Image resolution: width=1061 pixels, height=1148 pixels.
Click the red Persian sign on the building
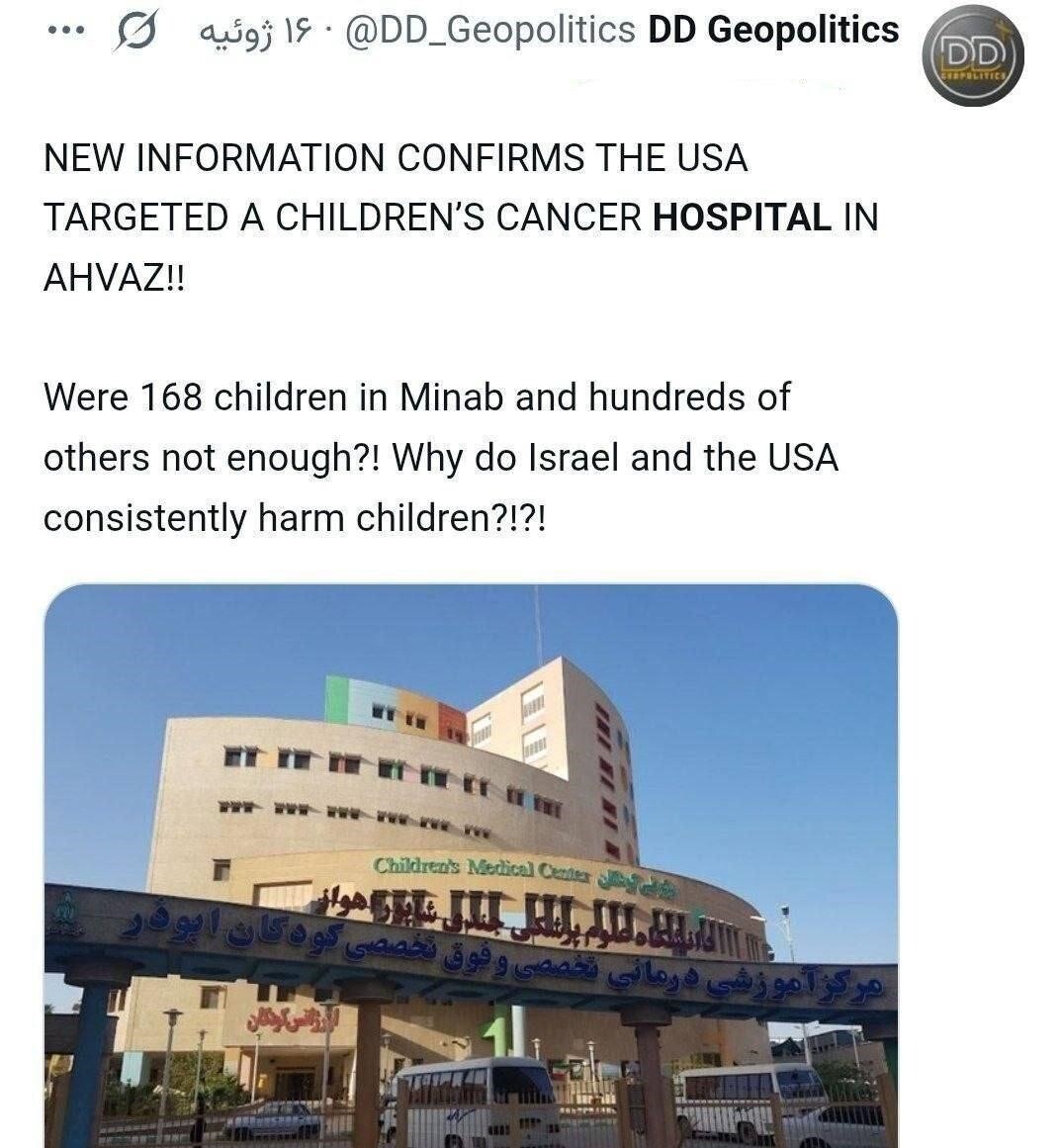pos(292,1018)
